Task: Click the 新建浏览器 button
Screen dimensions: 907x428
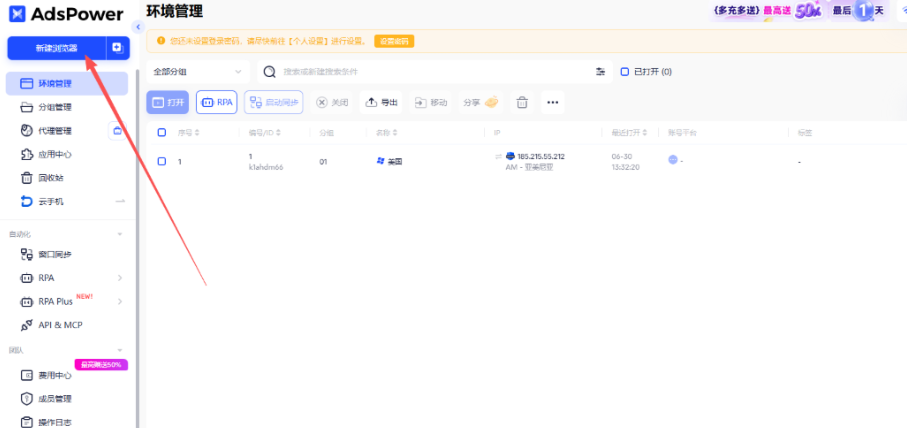Action: coord(57,48)
